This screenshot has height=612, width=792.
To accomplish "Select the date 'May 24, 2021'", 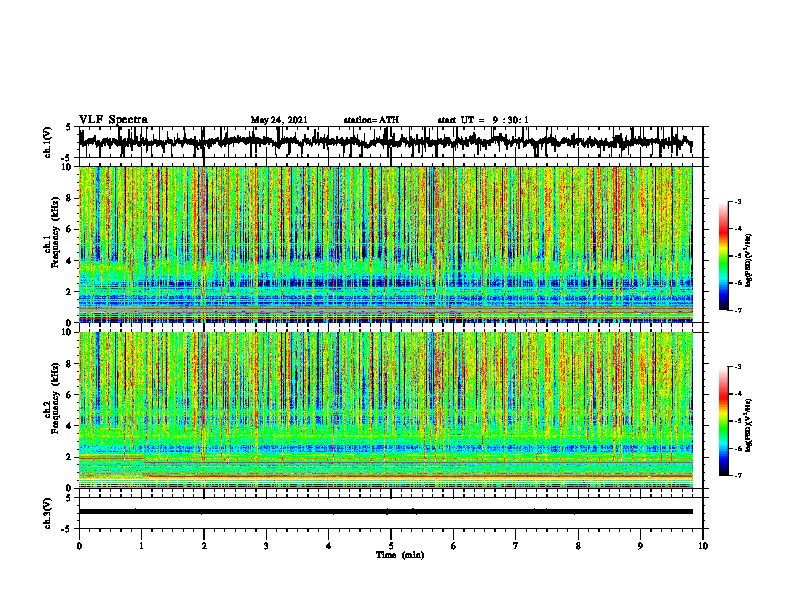I will [x=279, y=120].
